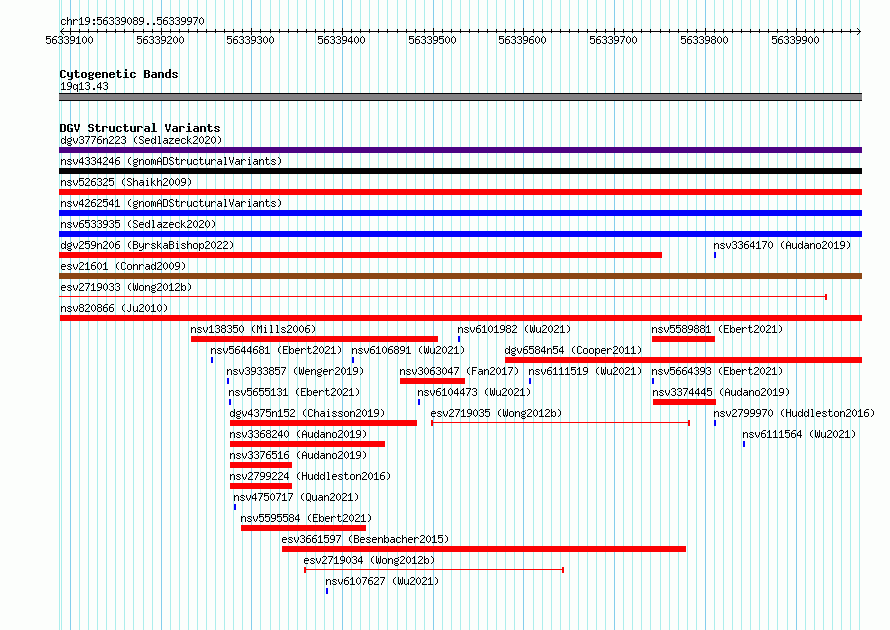Click nsv138350 (Mills2006) label
890x630 pixels.
coord(253,329)
